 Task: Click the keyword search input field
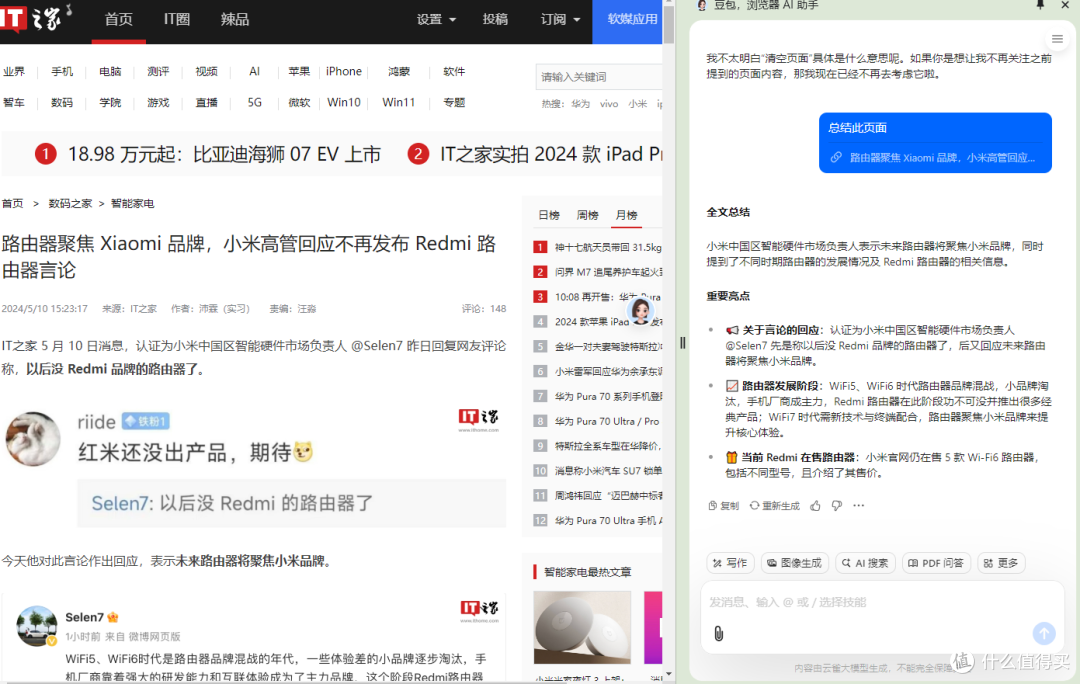click(599, 76)
